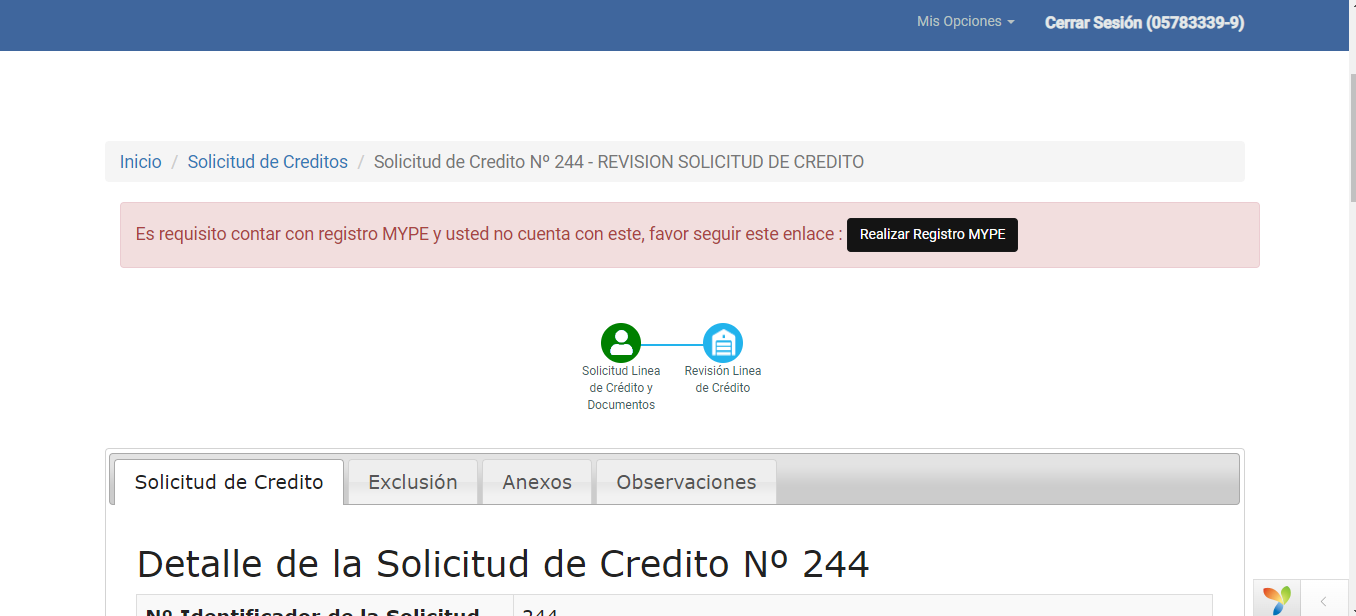This screenshot has height=616, width=1356.
Task: Click the Detalle de la Solicitud heading
Action: (x=503, y=564)
